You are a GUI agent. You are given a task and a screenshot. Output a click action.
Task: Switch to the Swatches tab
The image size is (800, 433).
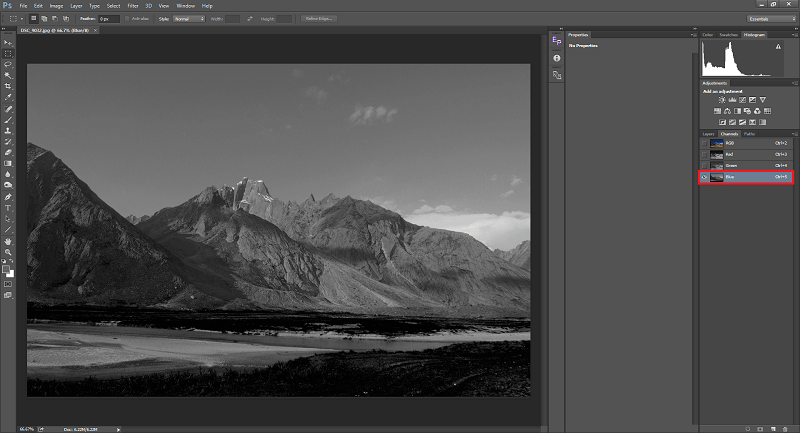pos(728,34)
